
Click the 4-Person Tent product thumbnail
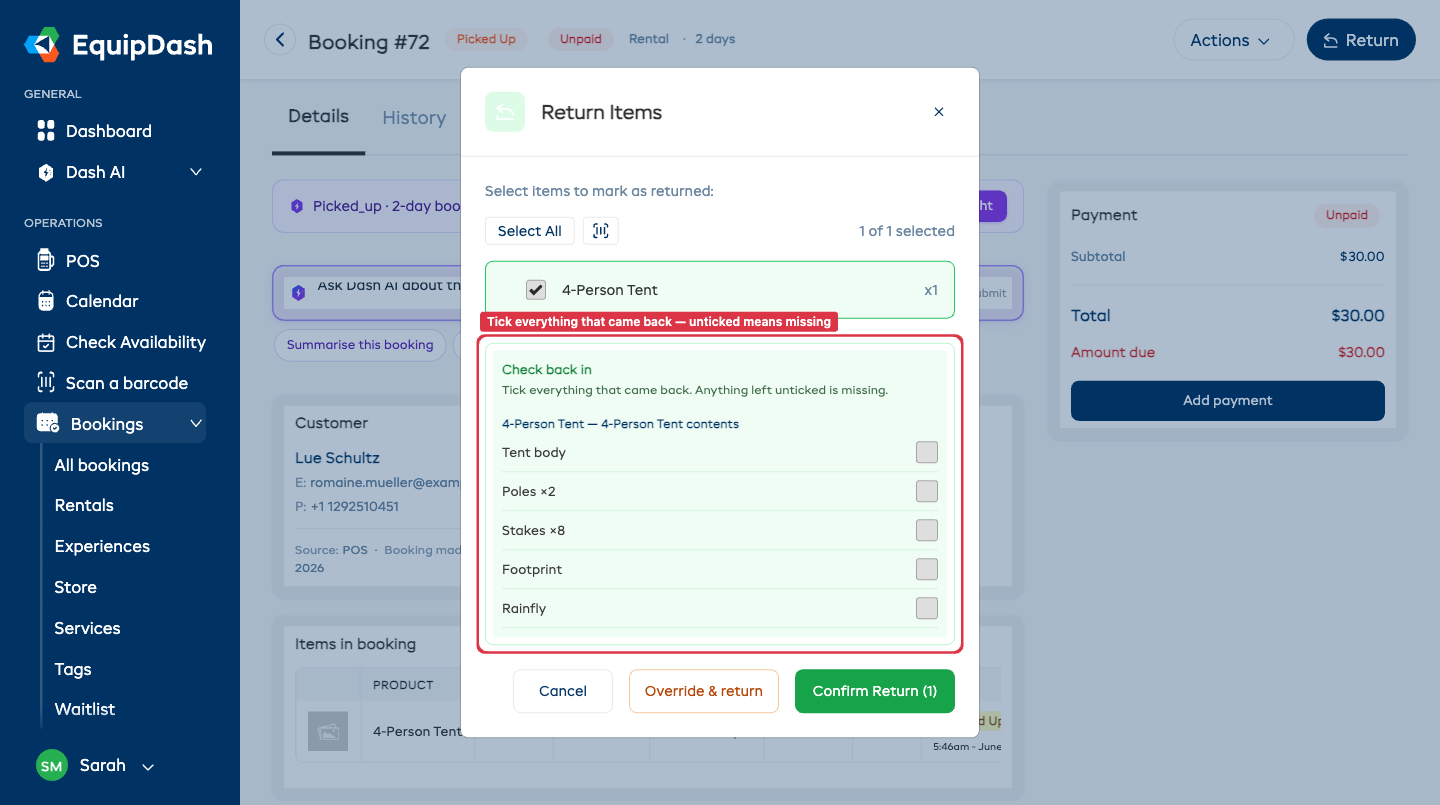tap(328, 731)
